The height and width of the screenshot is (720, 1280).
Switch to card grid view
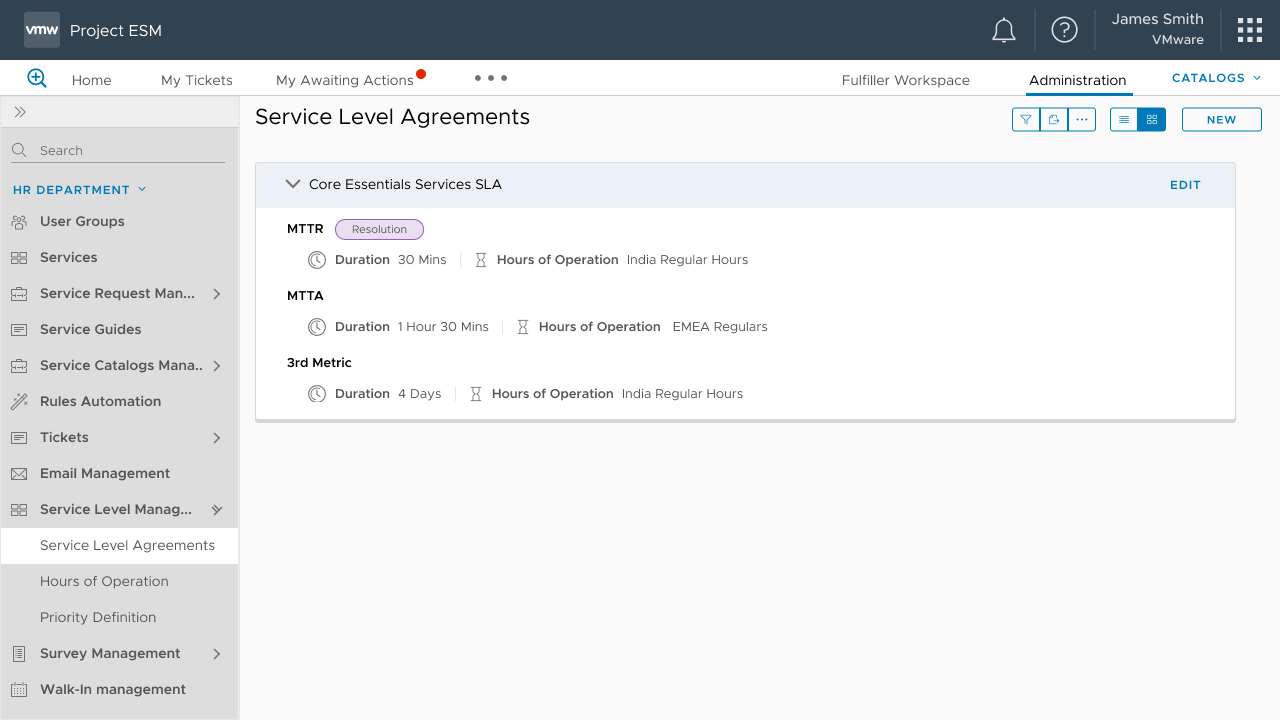[1152, 120]
